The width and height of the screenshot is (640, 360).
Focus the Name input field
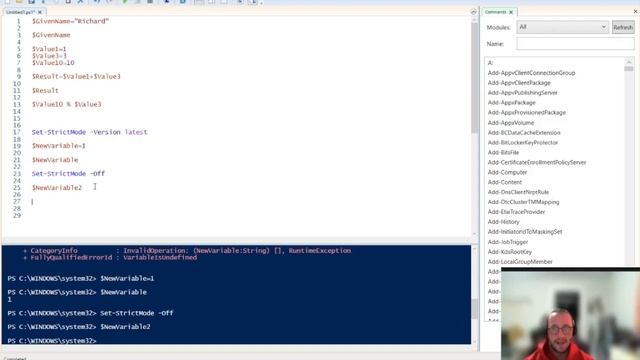[575, 44]
